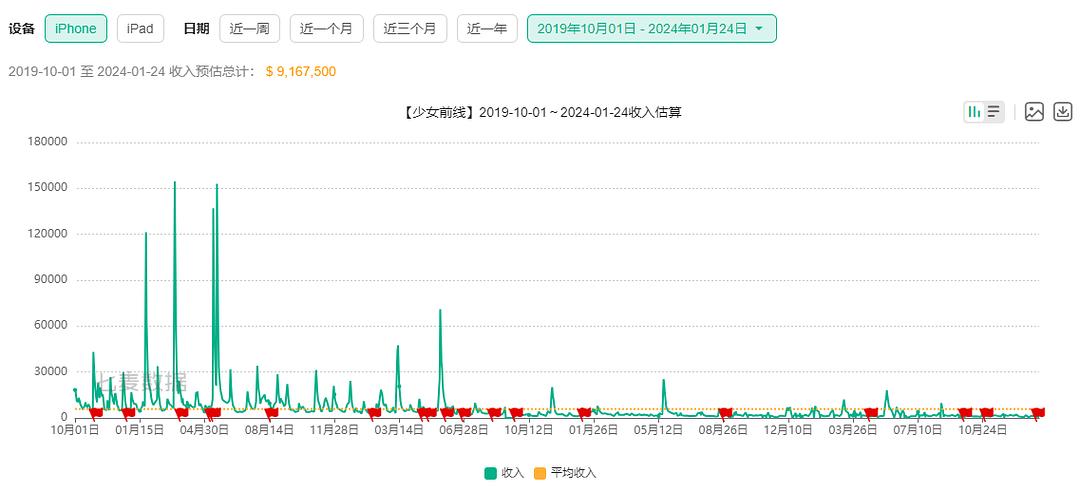
Task: Click the 30000 y-axis label
Action: tap(50, 371)
